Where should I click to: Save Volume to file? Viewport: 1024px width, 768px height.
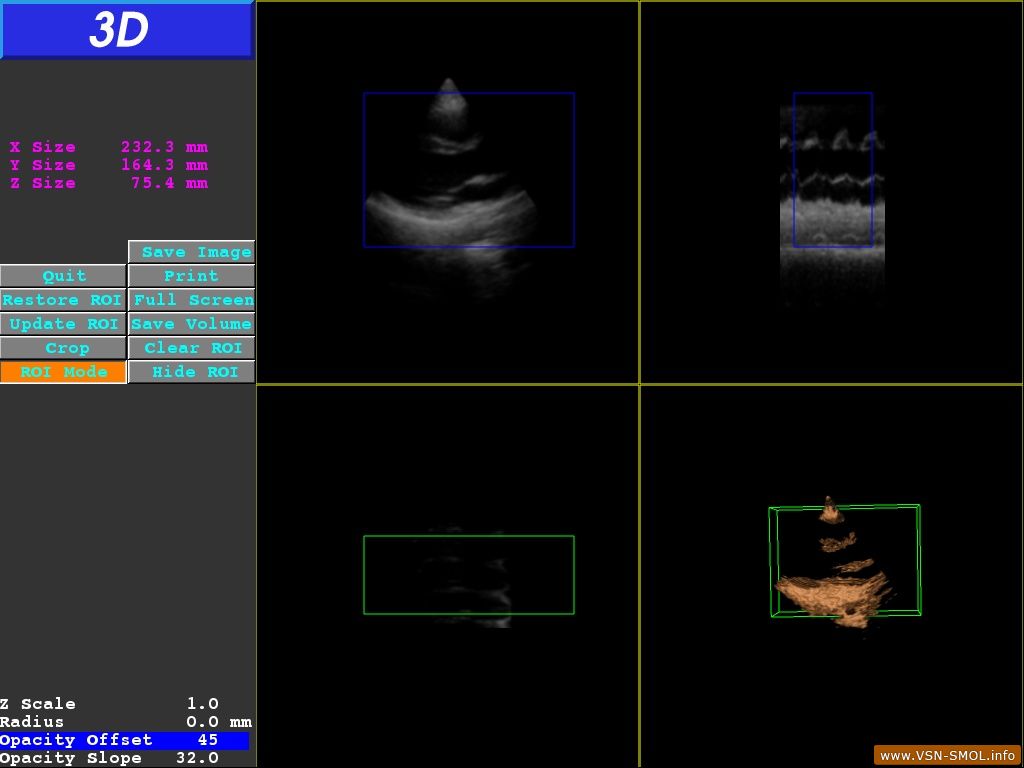point(191,324)
